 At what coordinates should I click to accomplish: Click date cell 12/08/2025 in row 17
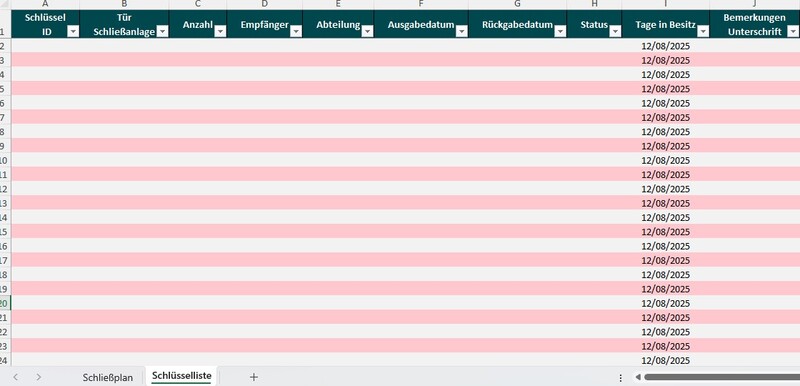pos(665,260)
